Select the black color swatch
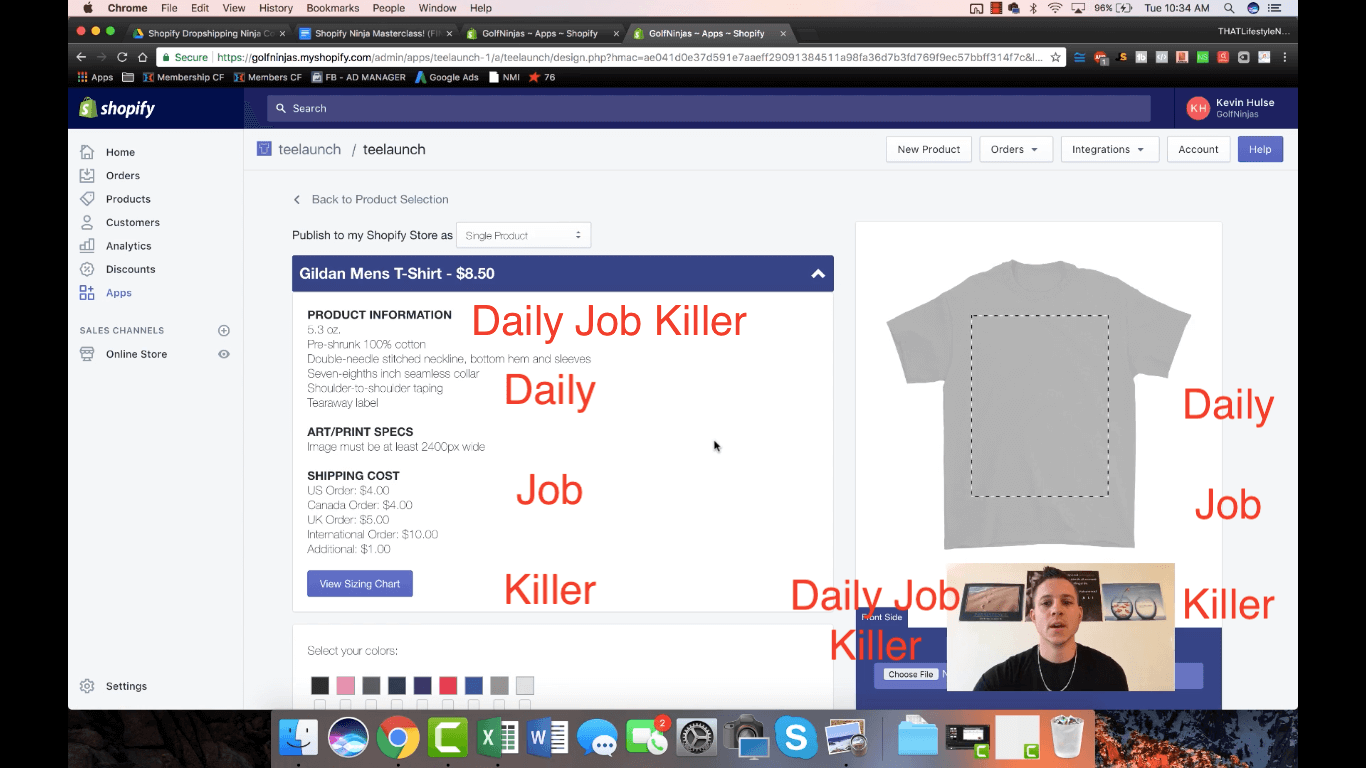 click(x=320, y=685)
